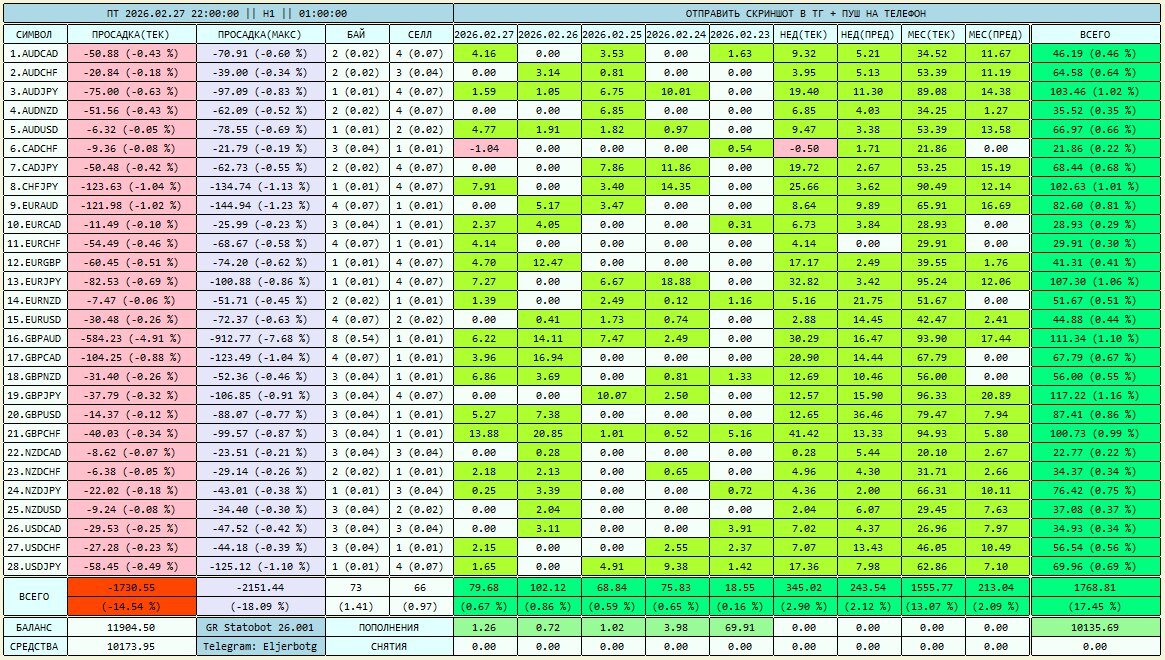1165x660 pixels.
Task: Click the GR Statobot 26.001 label
Action: tap(261, 627)
